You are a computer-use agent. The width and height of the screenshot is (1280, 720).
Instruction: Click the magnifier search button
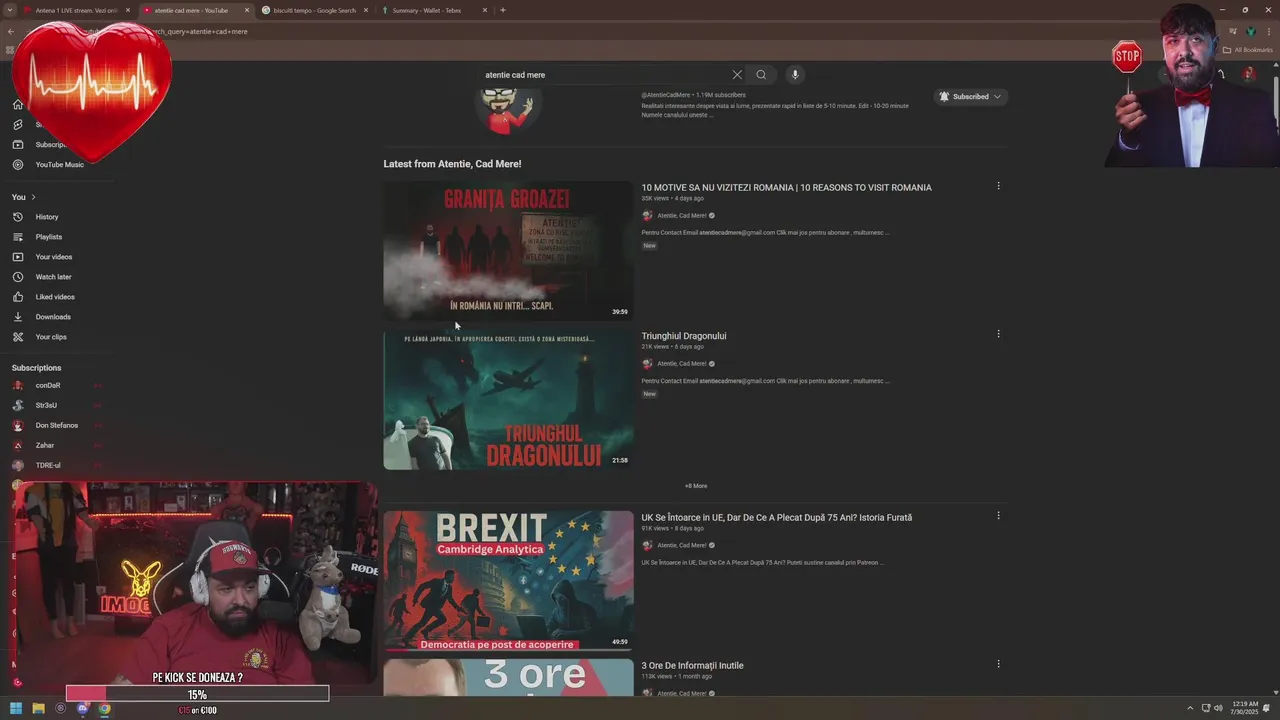pos(761,75)
